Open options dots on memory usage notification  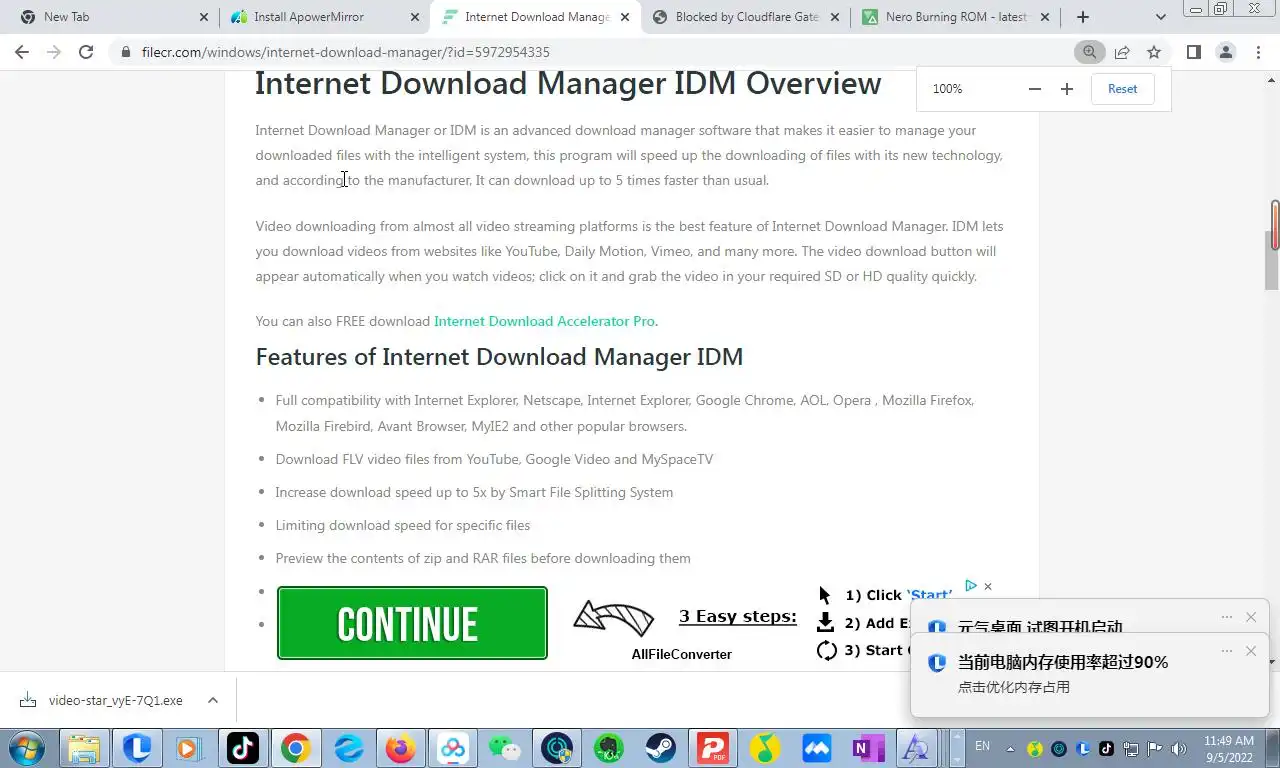[1227, 651]
